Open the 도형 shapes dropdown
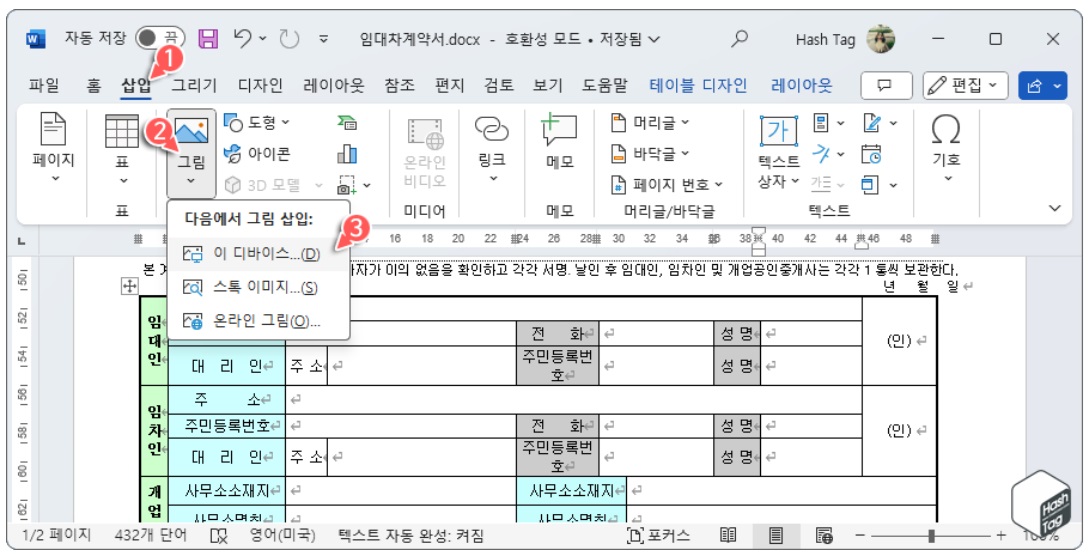 (x=257, y=123)
